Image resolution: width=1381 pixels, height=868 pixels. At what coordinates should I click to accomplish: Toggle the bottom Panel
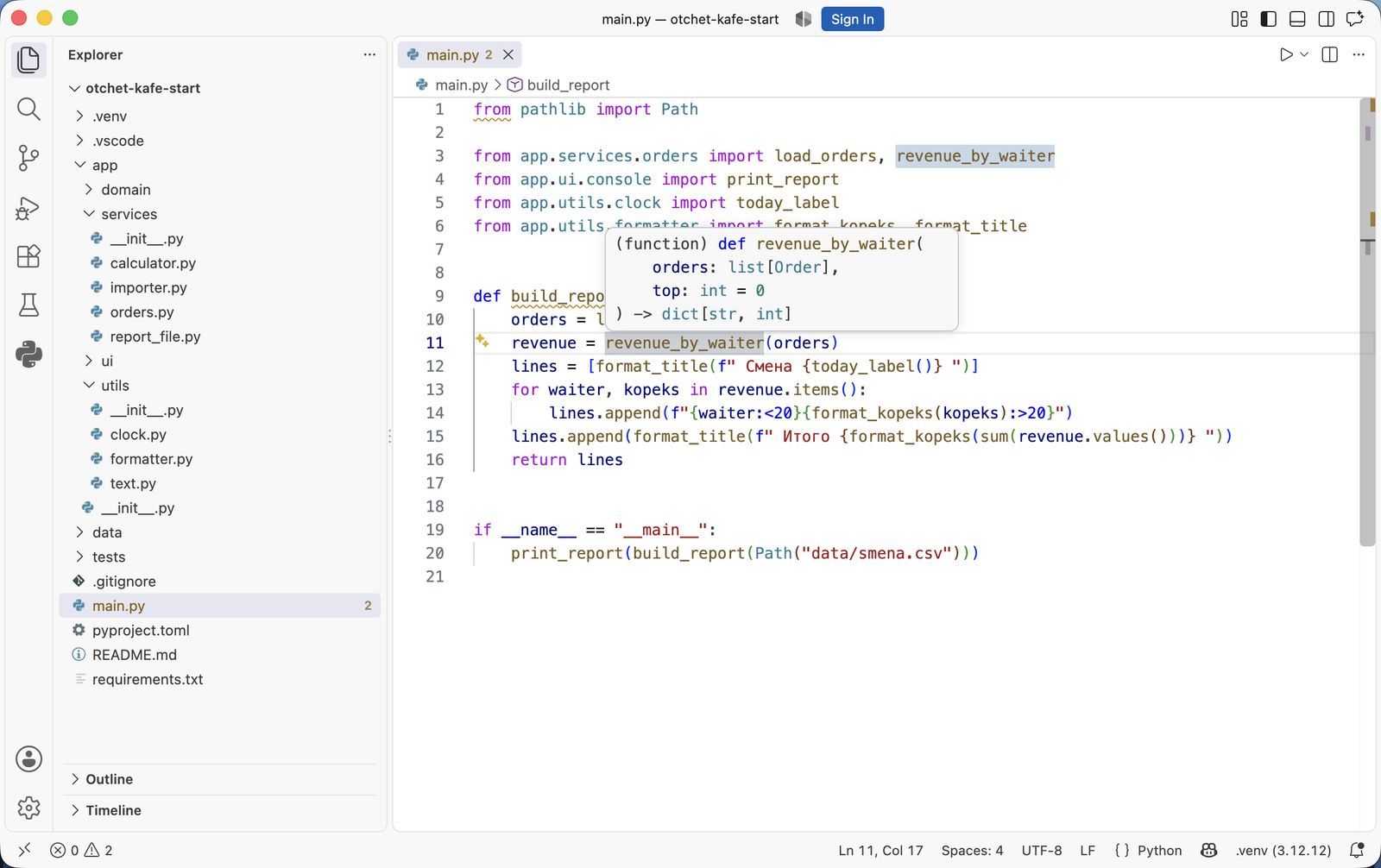(1297, 19)
